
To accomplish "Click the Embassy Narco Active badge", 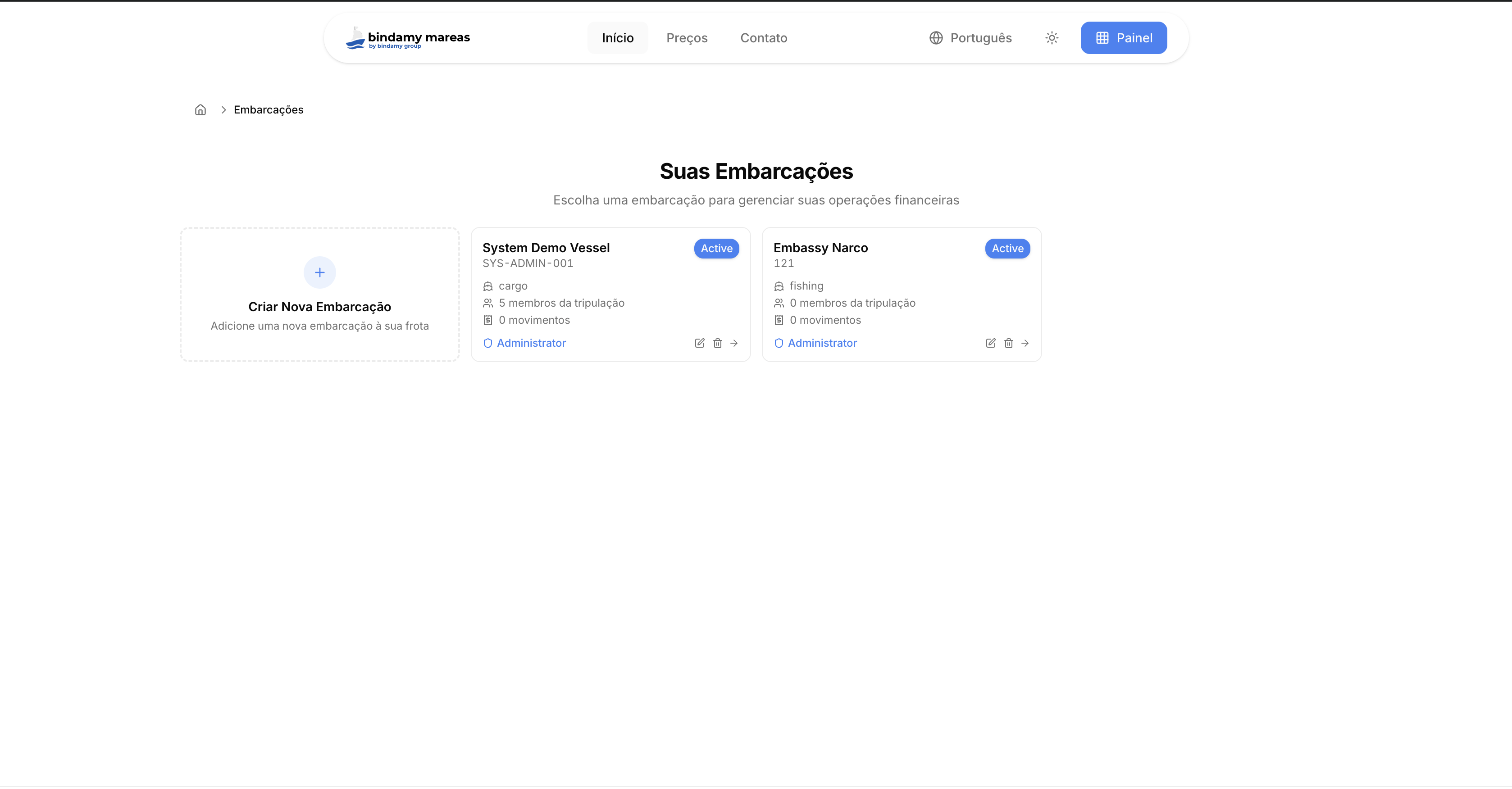I will pyautogui.click(x=1007, y=248).
